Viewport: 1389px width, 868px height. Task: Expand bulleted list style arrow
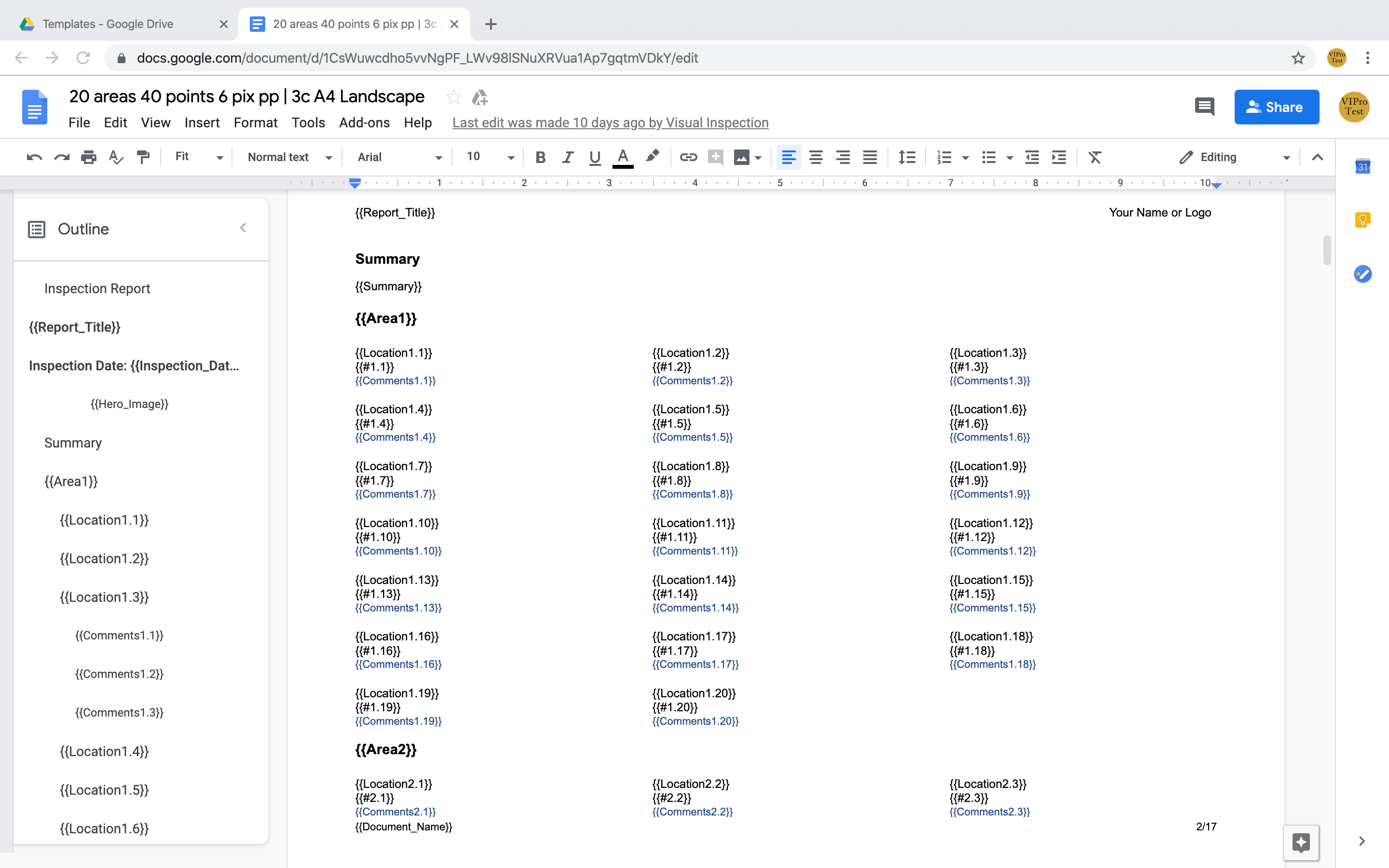coord(1009,158)
